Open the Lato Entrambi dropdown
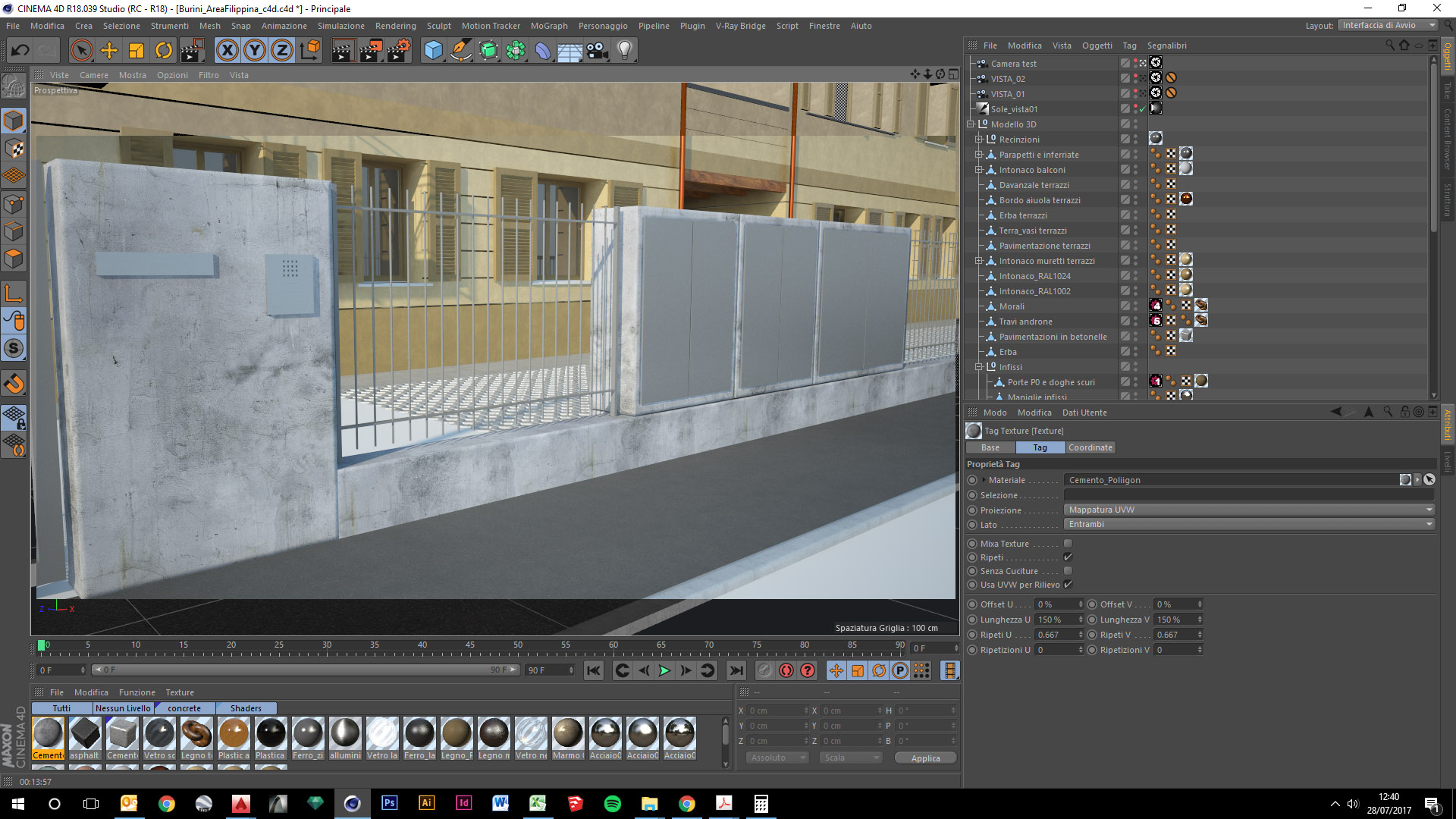The image size is (1456, 819). (1248, 524)
